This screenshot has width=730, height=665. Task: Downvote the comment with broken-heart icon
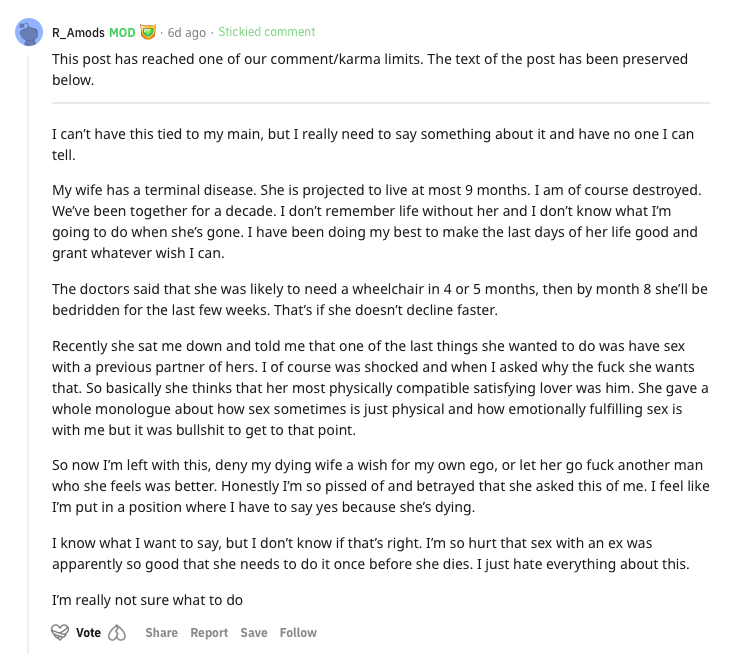click(x=117, y=633)
